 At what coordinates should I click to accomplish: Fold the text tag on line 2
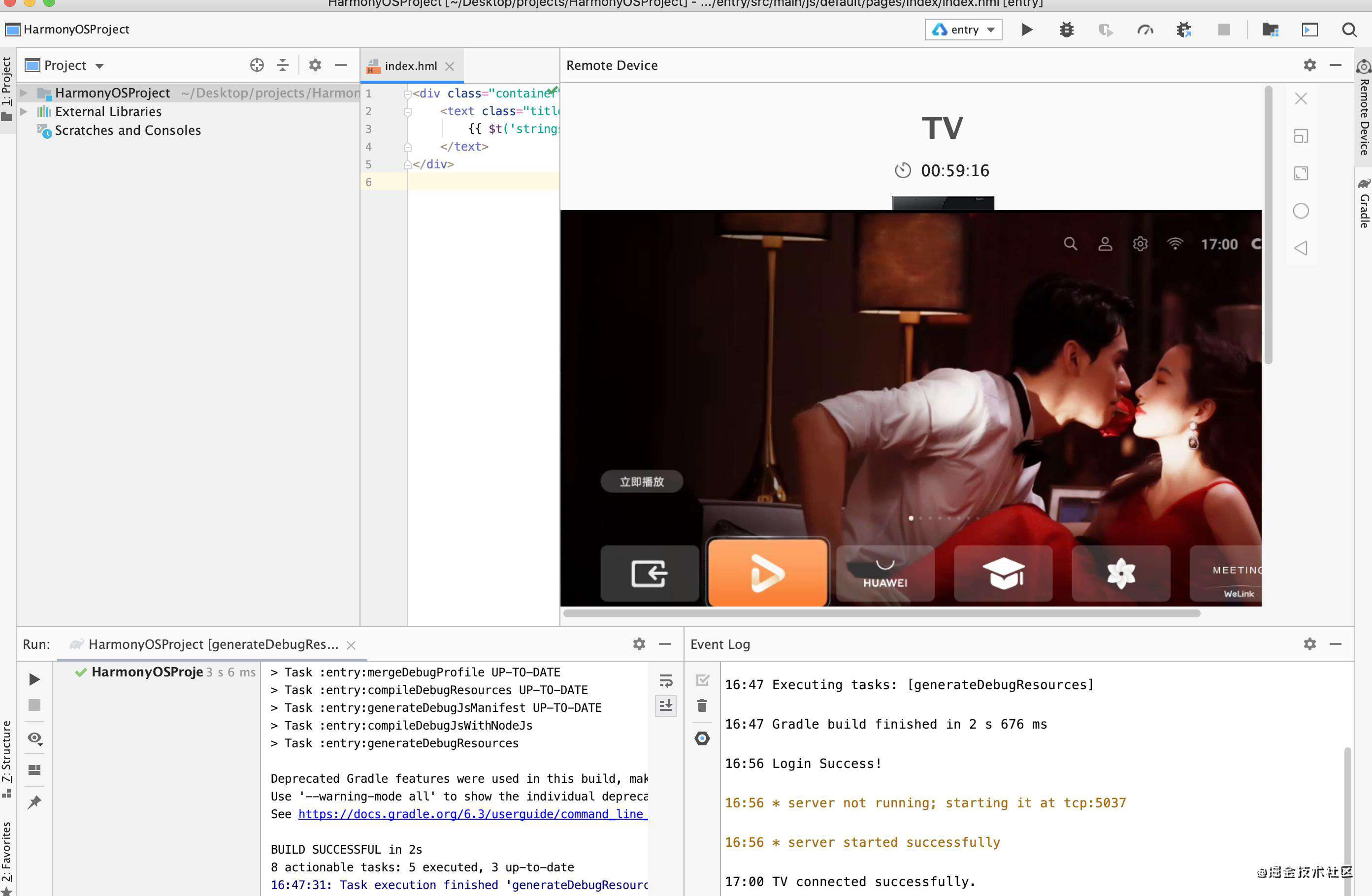click(408, 112)
